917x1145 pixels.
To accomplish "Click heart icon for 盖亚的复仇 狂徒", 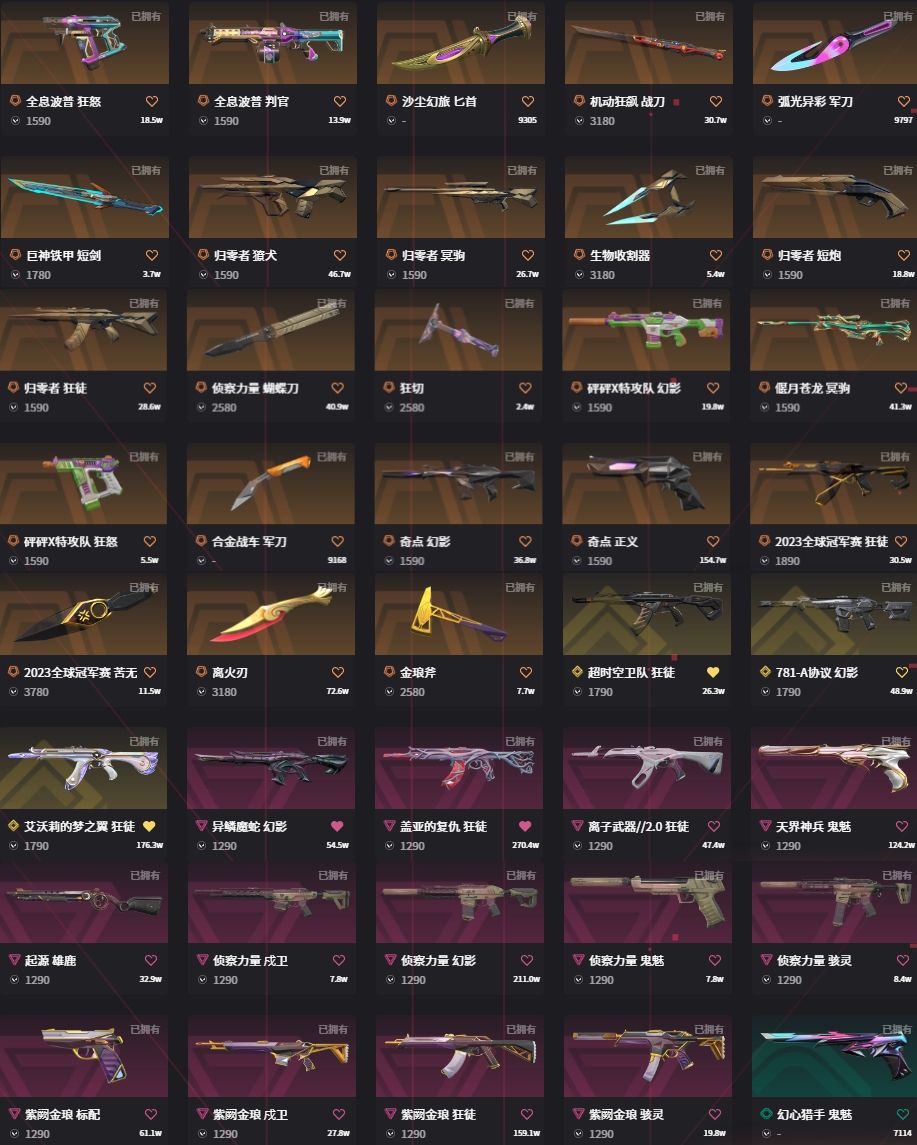I will tap(525, 826).
